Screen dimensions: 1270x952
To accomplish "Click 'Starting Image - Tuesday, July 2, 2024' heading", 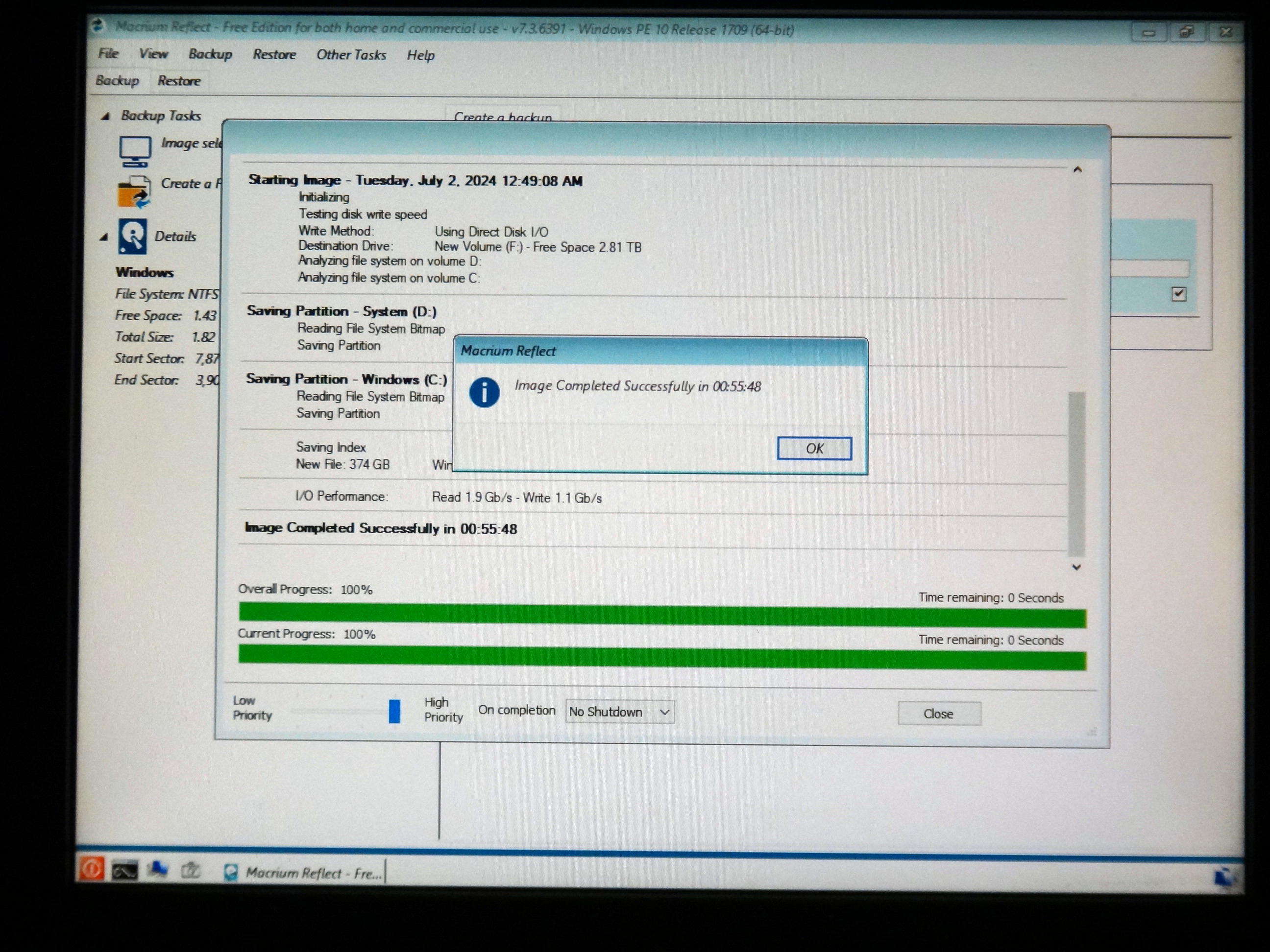I will click(415, 180).
